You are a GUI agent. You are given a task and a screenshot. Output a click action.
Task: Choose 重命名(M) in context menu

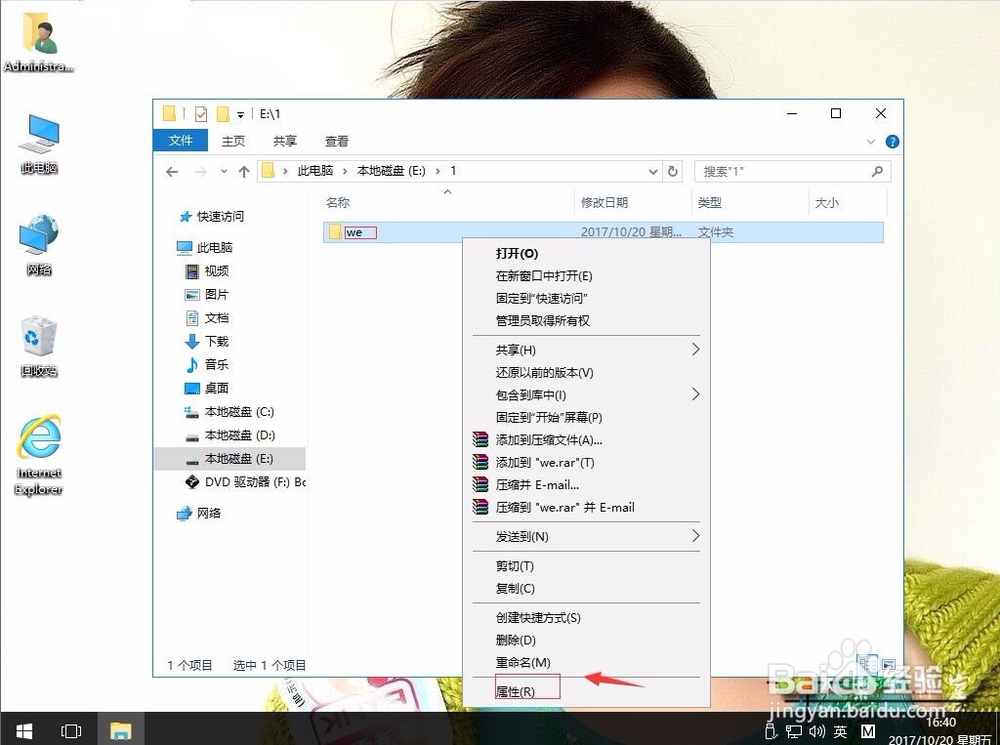coord(586,662)
